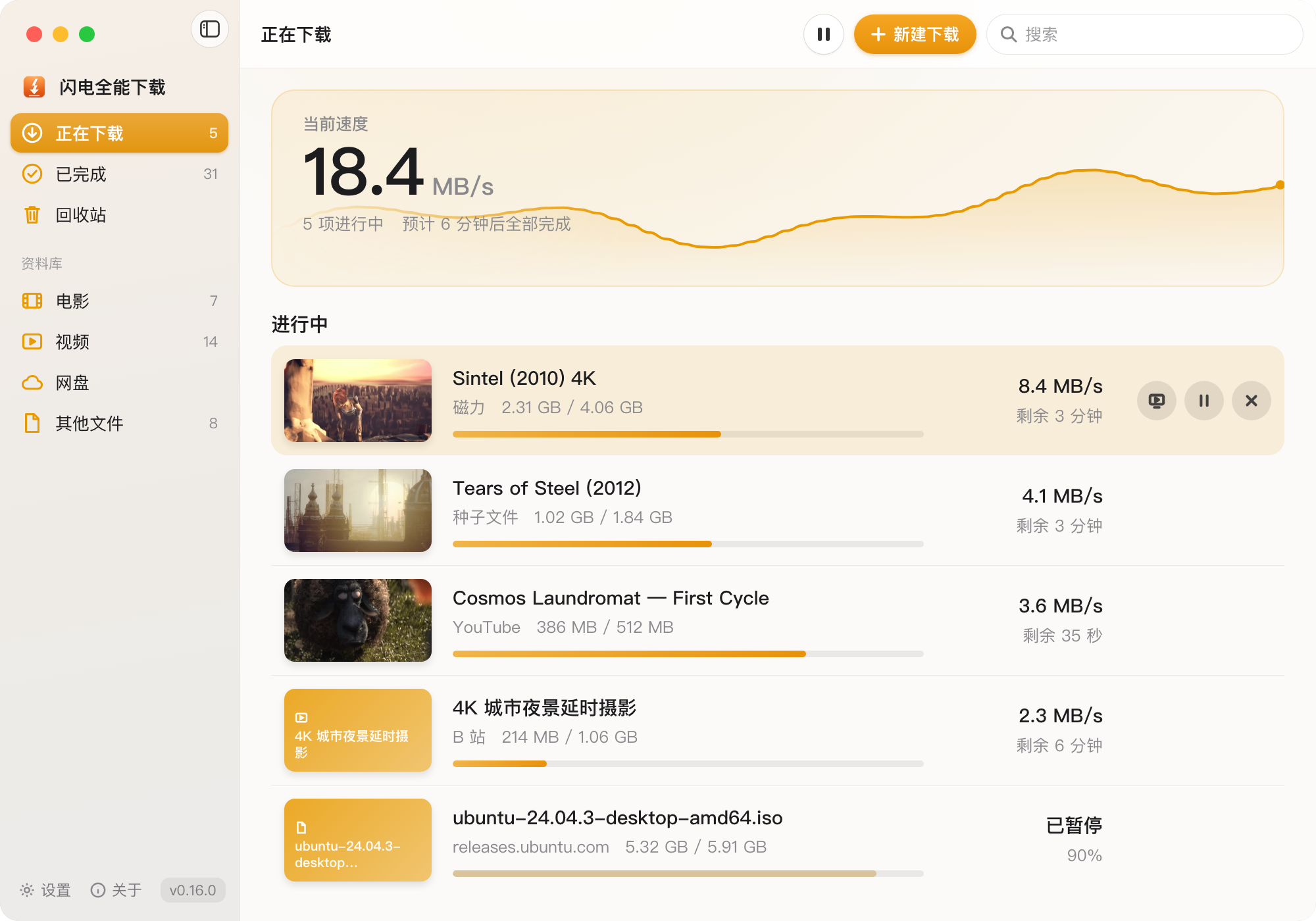Viewport: 1316px width, 921px height.
Task: Click the 新建下载 button
Action: click(x=915, y=34)
